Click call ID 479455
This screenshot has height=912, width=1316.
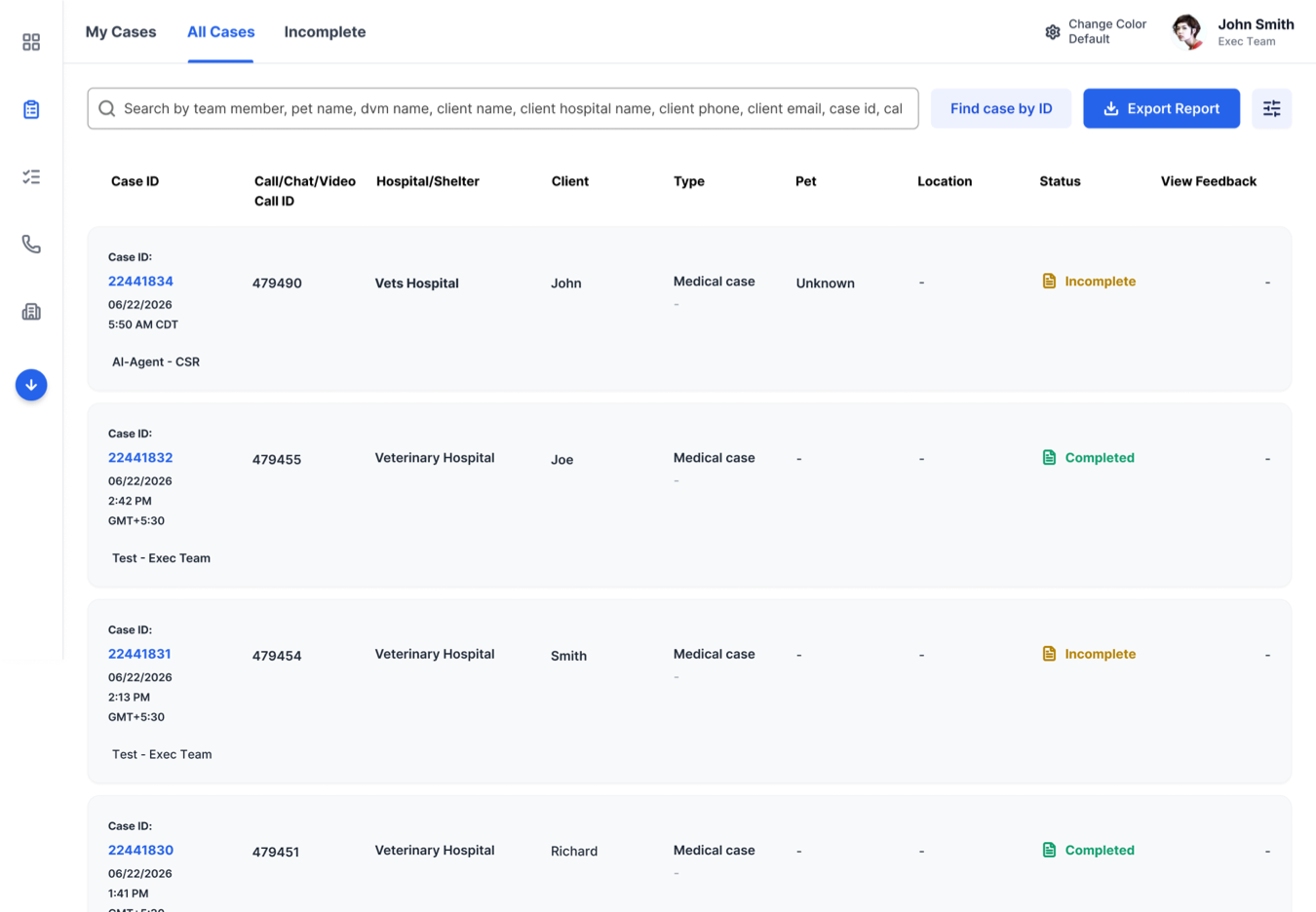click(x=277, y=459)
